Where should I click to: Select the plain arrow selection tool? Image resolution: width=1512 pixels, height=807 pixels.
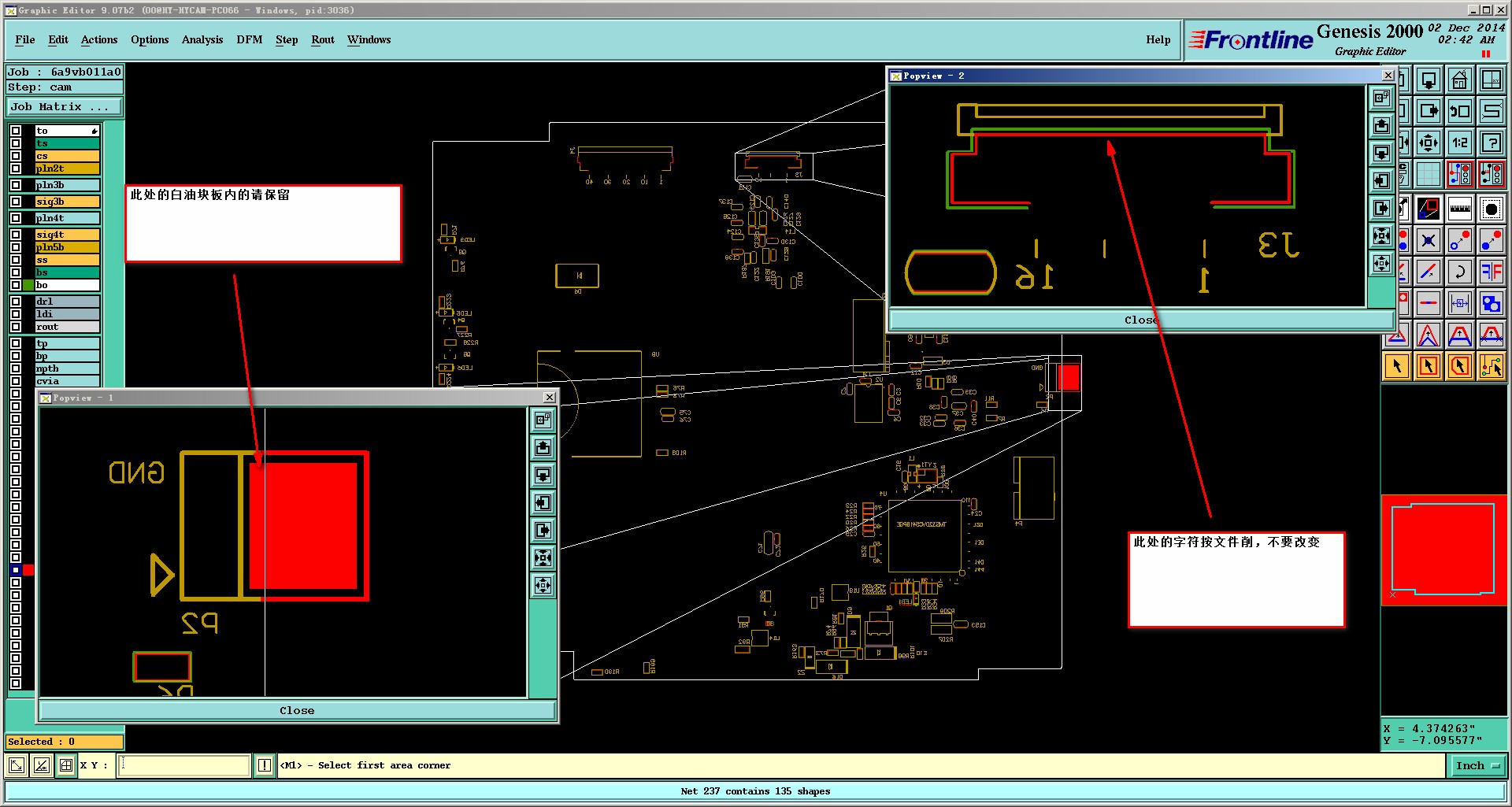(1397, 366)
